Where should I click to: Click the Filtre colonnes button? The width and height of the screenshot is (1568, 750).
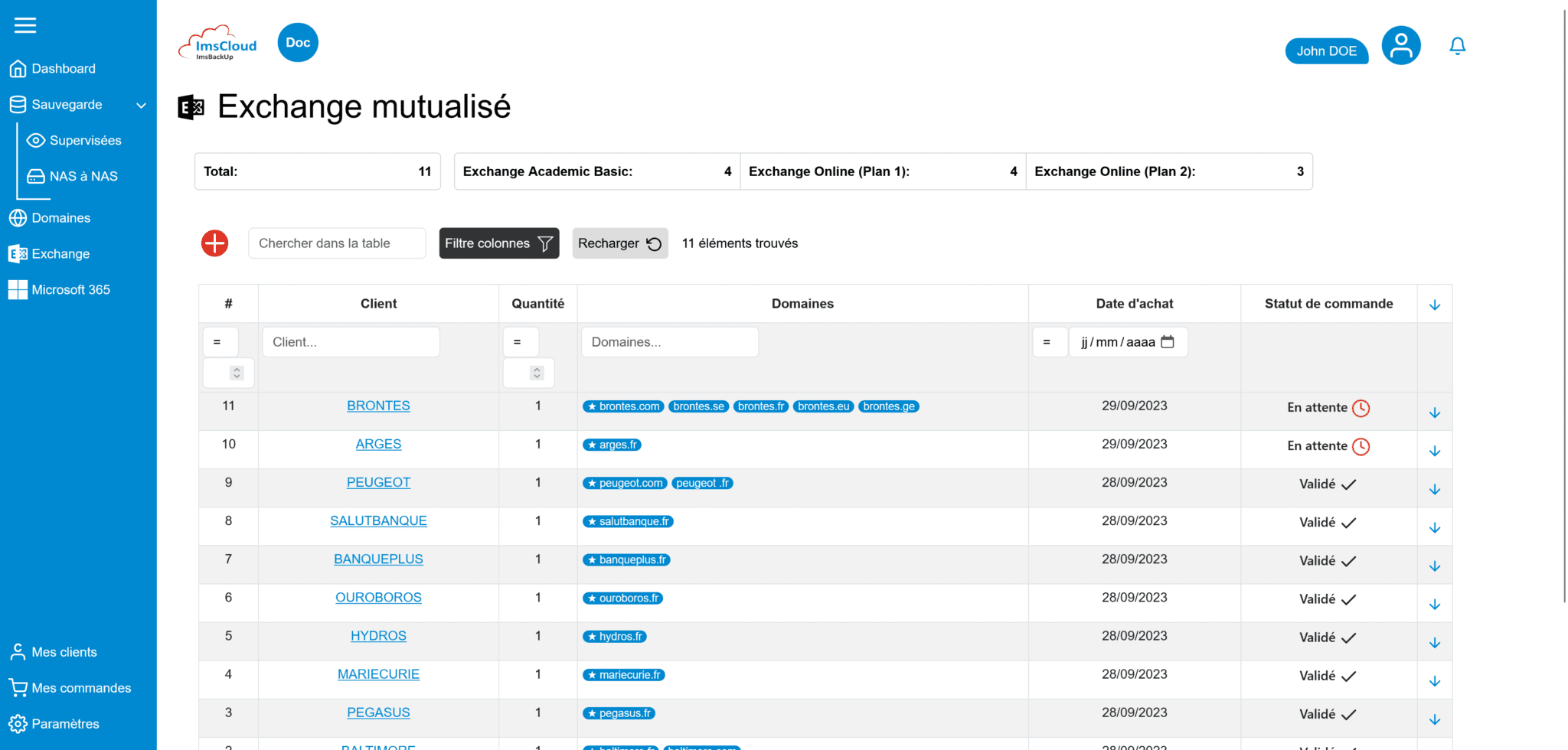pos(498,243)
